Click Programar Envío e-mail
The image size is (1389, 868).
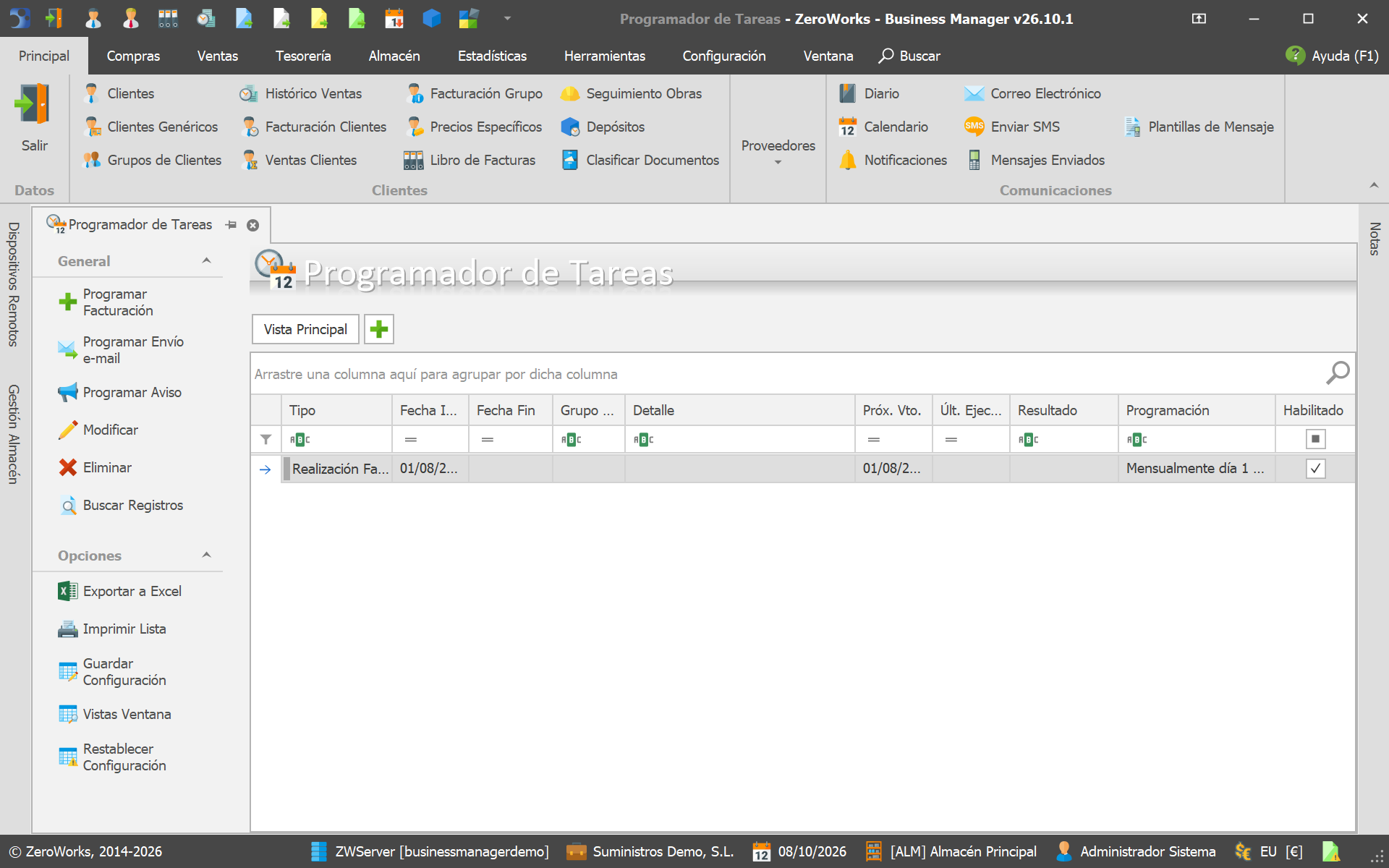(121, 350)
